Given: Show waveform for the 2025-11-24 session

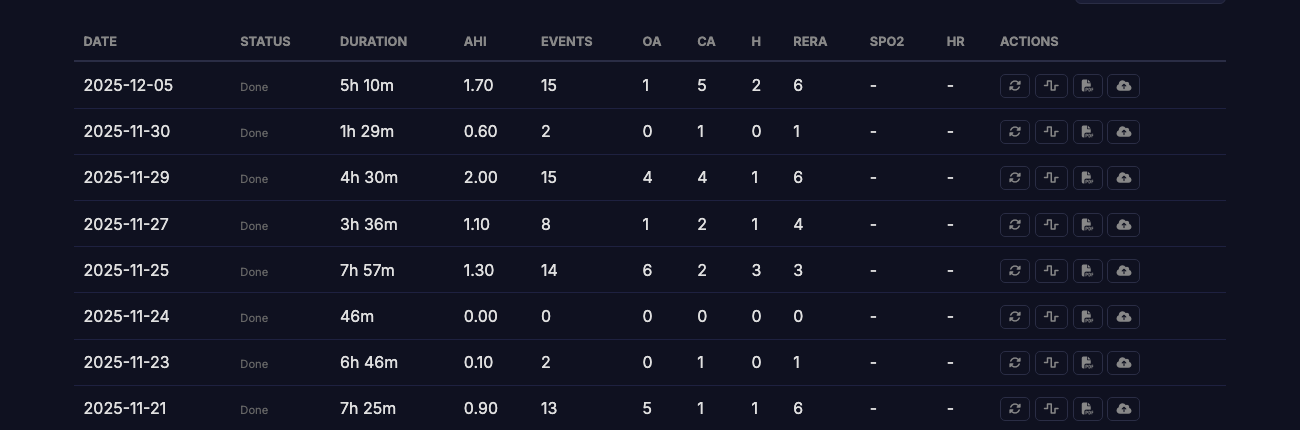Looking at the screenshot, I should (x=1051, y=317).
